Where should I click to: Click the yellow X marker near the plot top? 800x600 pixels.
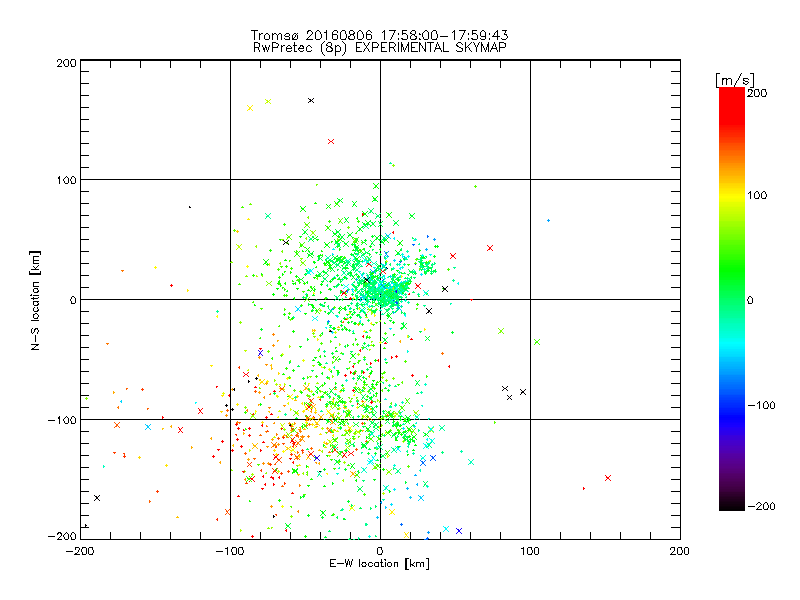pyautogui.click(x=250, y=108)
